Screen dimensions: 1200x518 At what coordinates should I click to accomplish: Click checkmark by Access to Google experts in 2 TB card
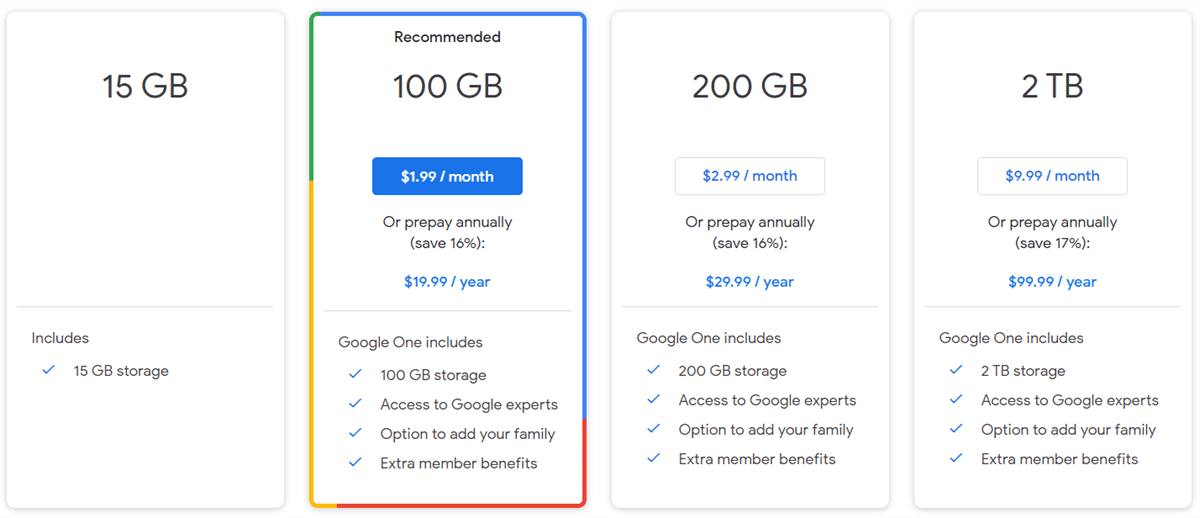956,400
